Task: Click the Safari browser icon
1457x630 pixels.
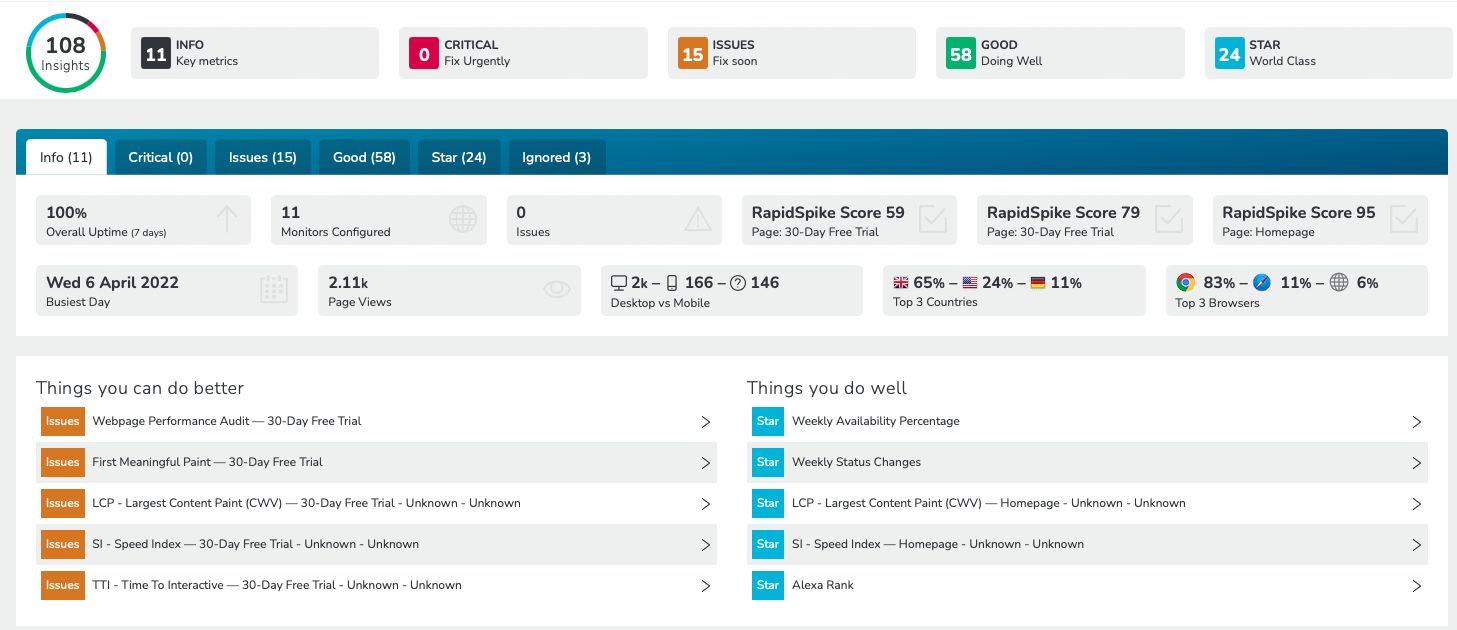Action: pyautogui.click(x=1262, y=283)
